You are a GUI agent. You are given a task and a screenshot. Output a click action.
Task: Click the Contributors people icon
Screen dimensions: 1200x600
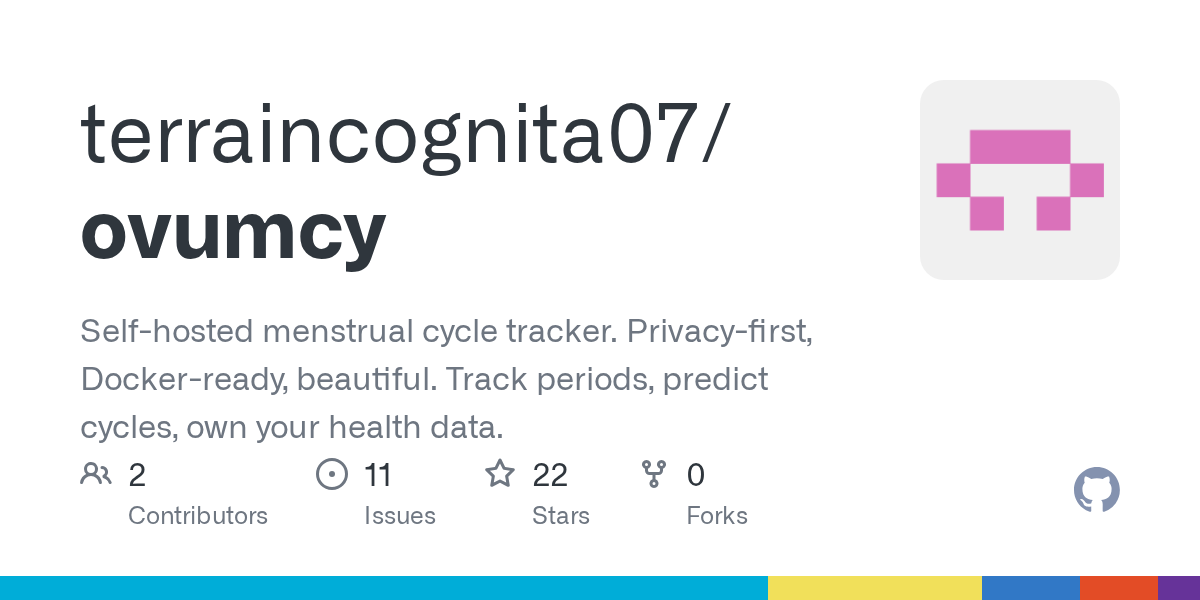point(96,474)
